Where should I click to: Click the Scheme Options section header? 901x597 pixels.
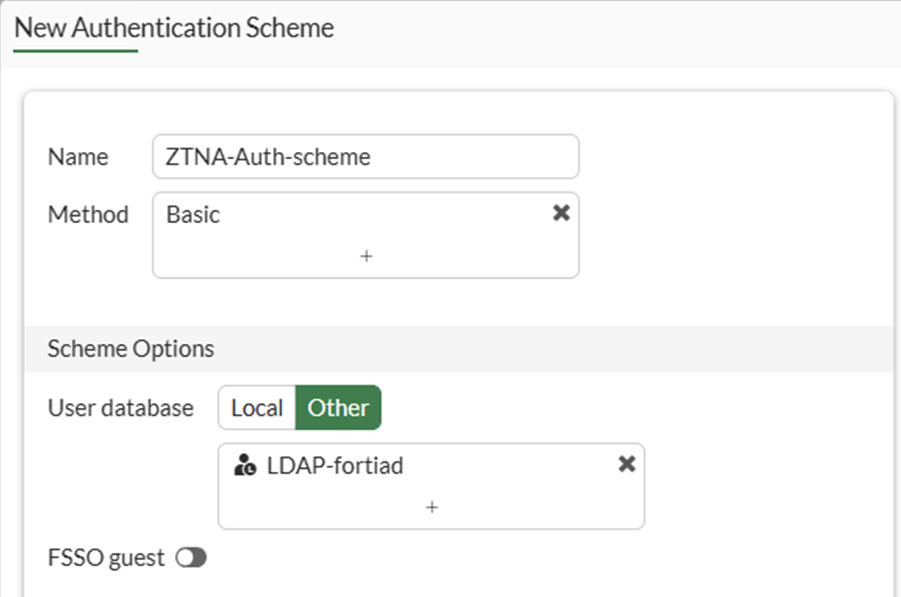pyautogui.click(x=131, y=349)
